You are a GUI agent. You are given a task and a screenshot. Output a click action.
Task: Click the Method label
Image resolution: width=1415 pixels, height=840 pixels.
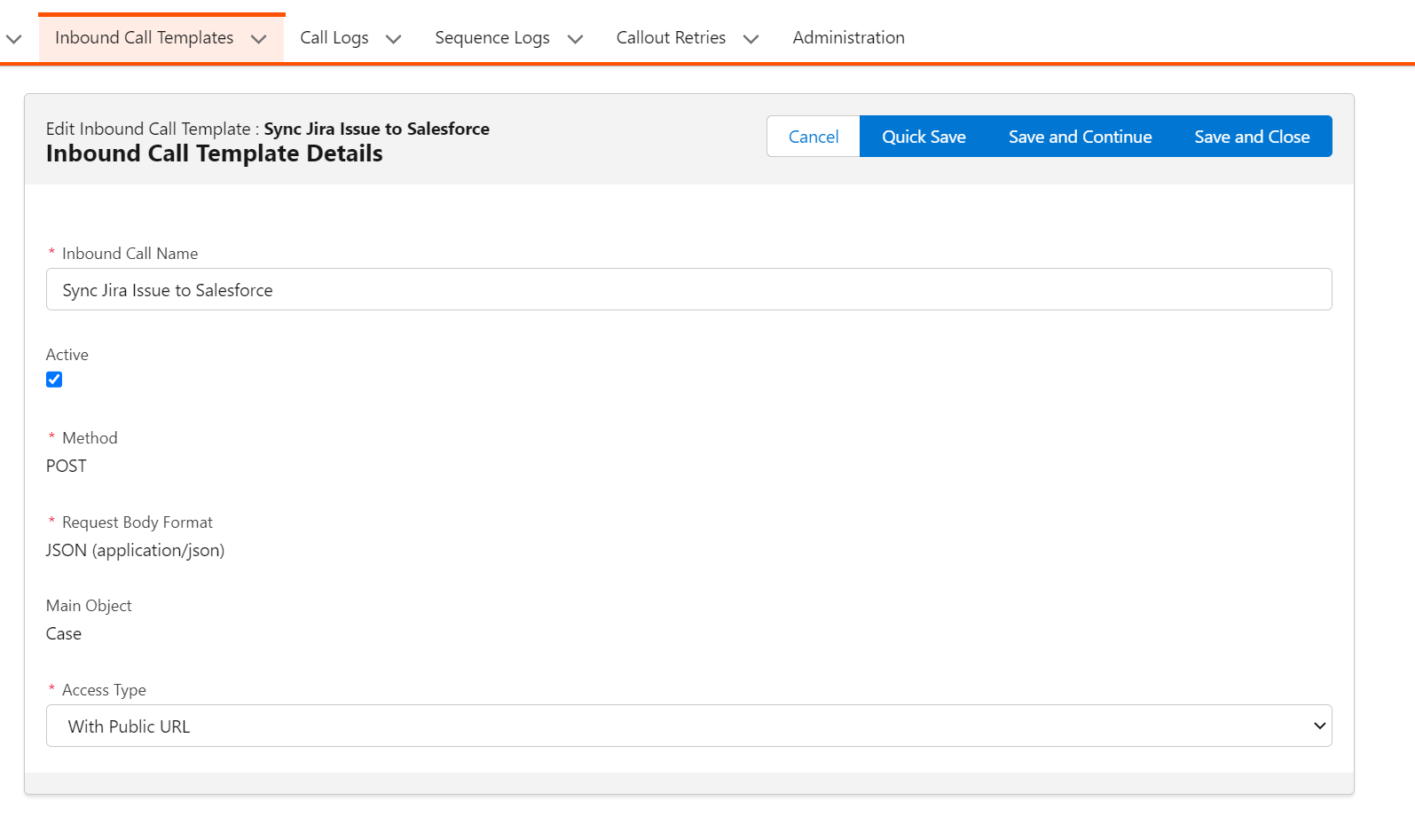click(x=90, y=438)
